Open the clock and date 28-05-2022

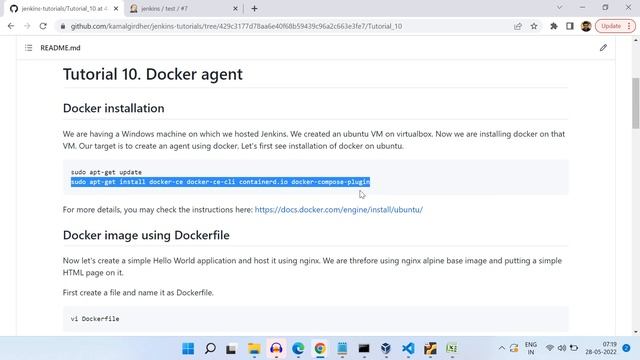[601, 348]
